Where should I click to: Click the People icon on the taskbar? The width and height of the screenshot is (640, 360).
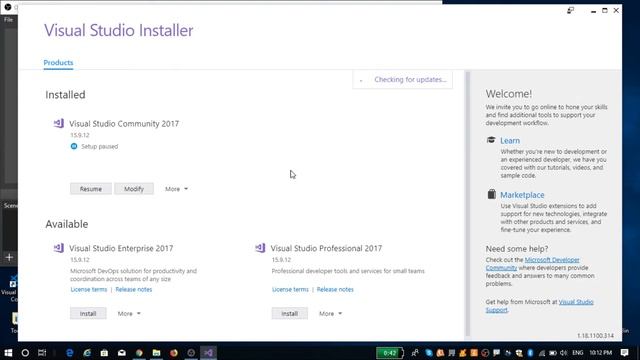[415, 353]
